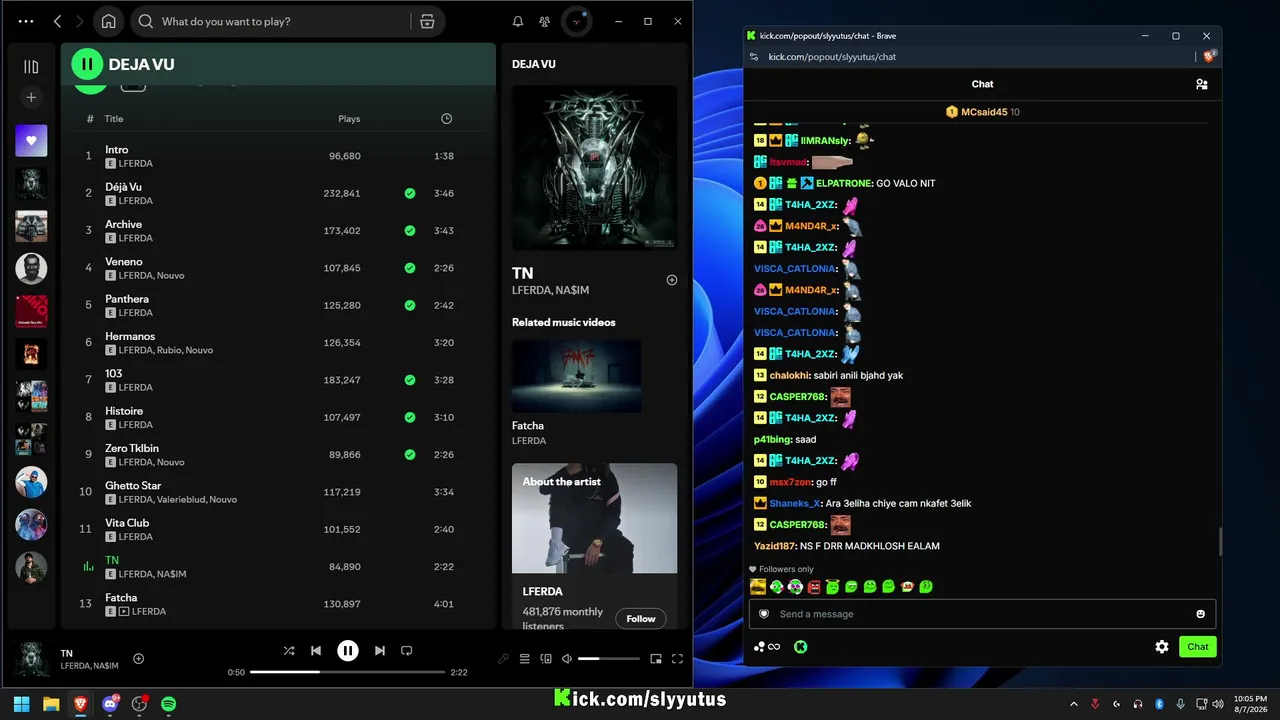The image size is (1280, 720).
Task: Skip to next track
Action: pyautogui.click(x=380, y=651)
